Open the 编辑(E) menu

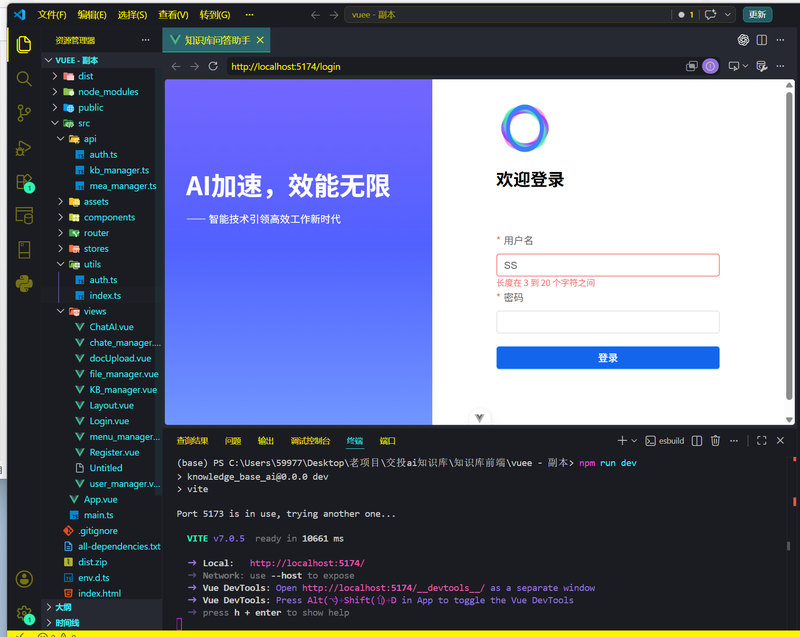coord(92,15)
